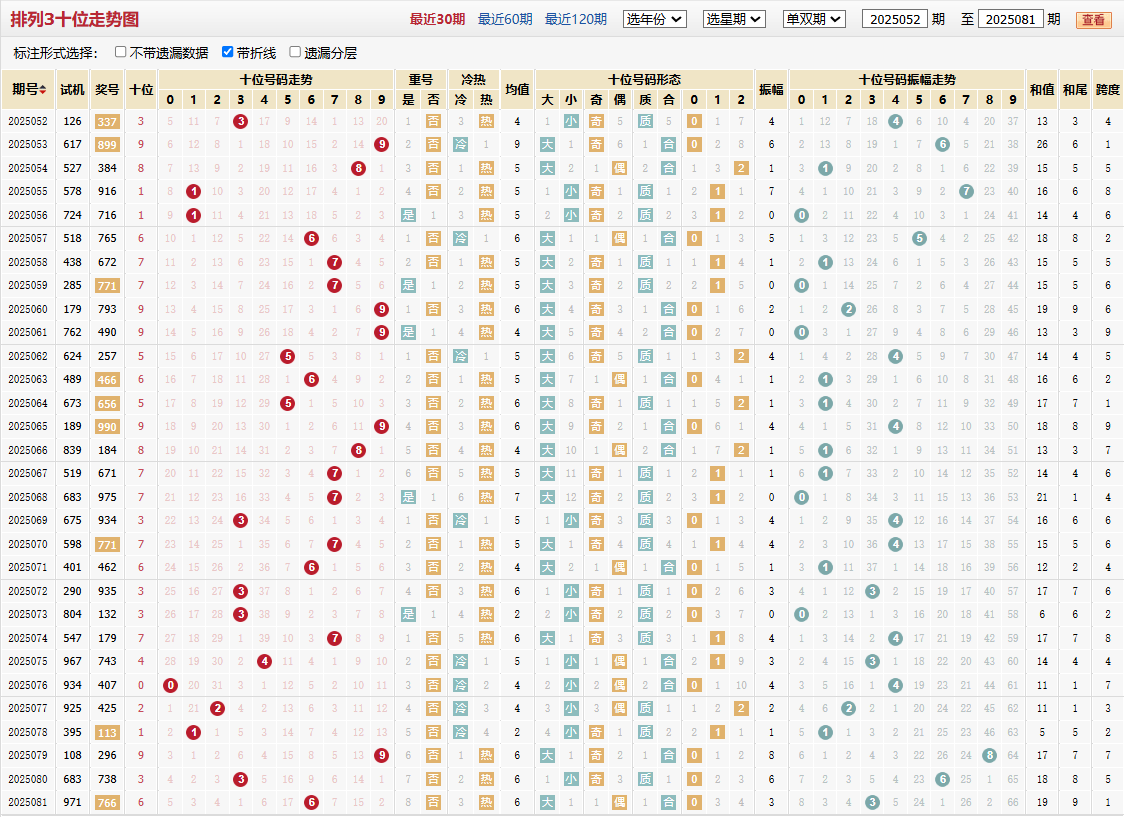Click the 奖号 column header

[107, 90]
